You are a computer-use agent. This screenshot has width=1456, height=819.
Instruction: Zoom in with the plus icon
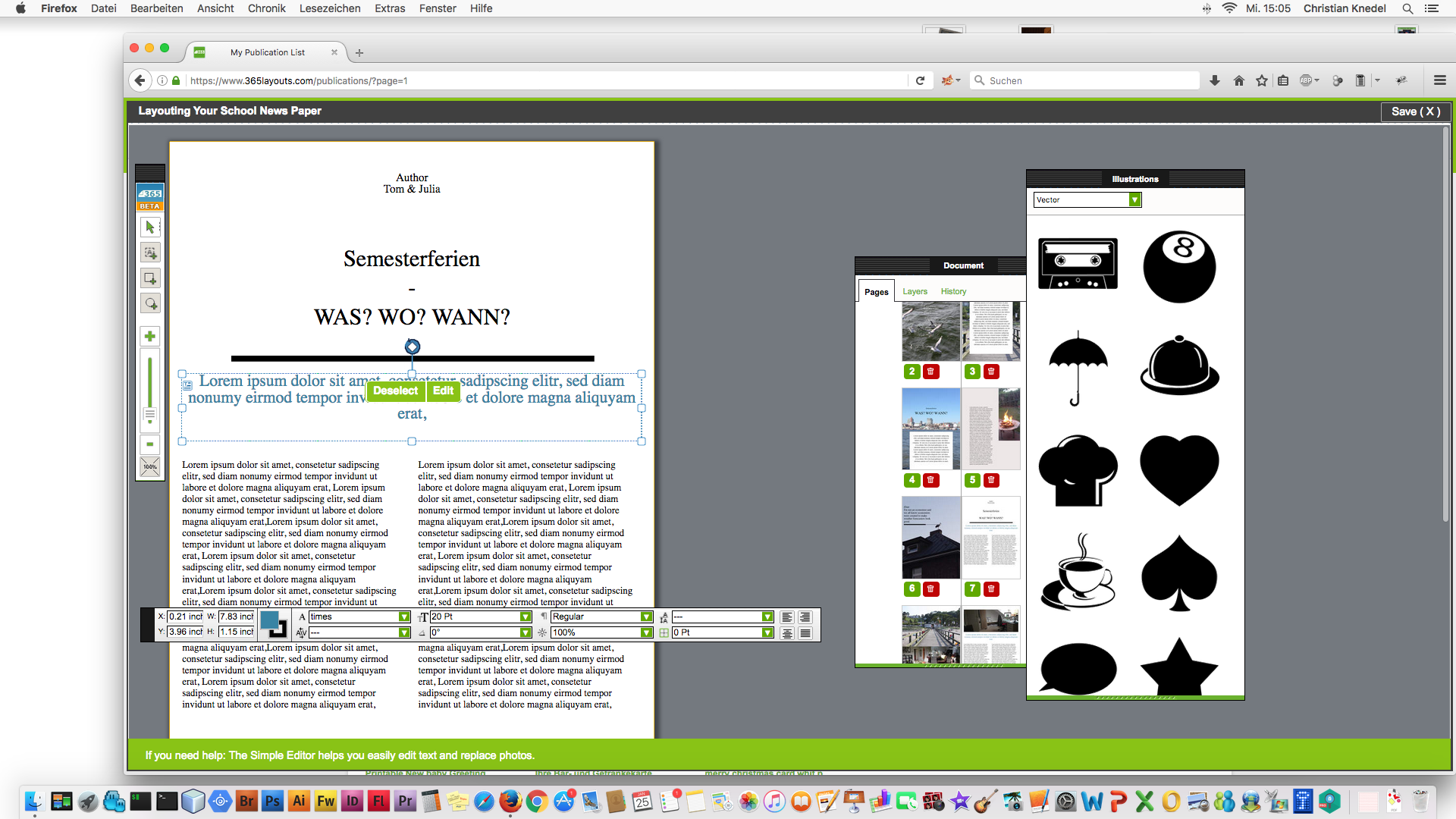(149, 336)
